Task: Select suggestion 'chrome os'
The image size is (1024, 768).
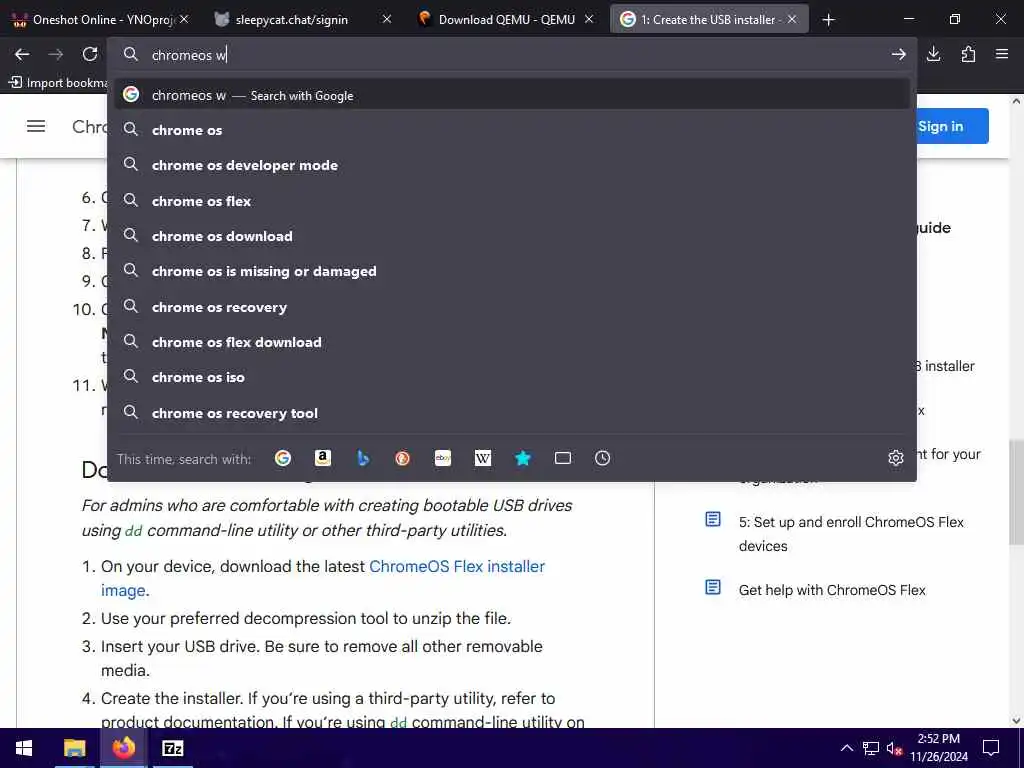Action: [512, 130]
